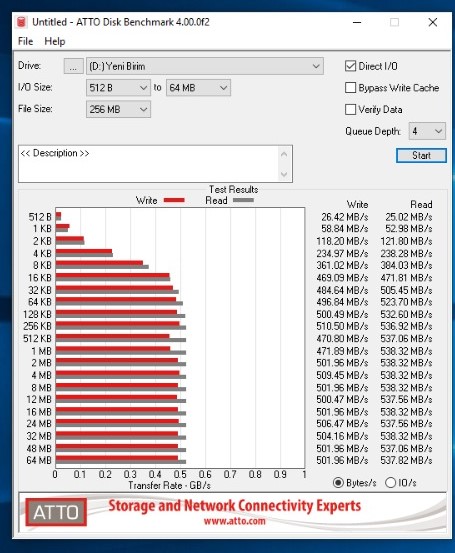The width and height of the screenshot is (455, 553).
Task: Click the read value 25.02 MB/s
Action: pyautogui.click(x=408, y=217)
